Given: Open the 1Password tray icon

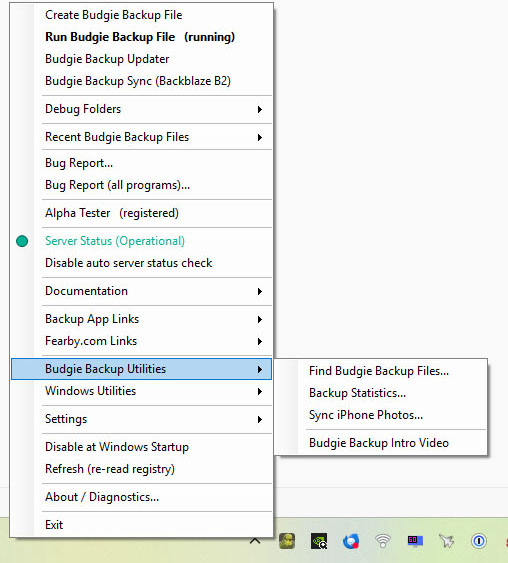Looking at the screenshot, I should point(479,541).
